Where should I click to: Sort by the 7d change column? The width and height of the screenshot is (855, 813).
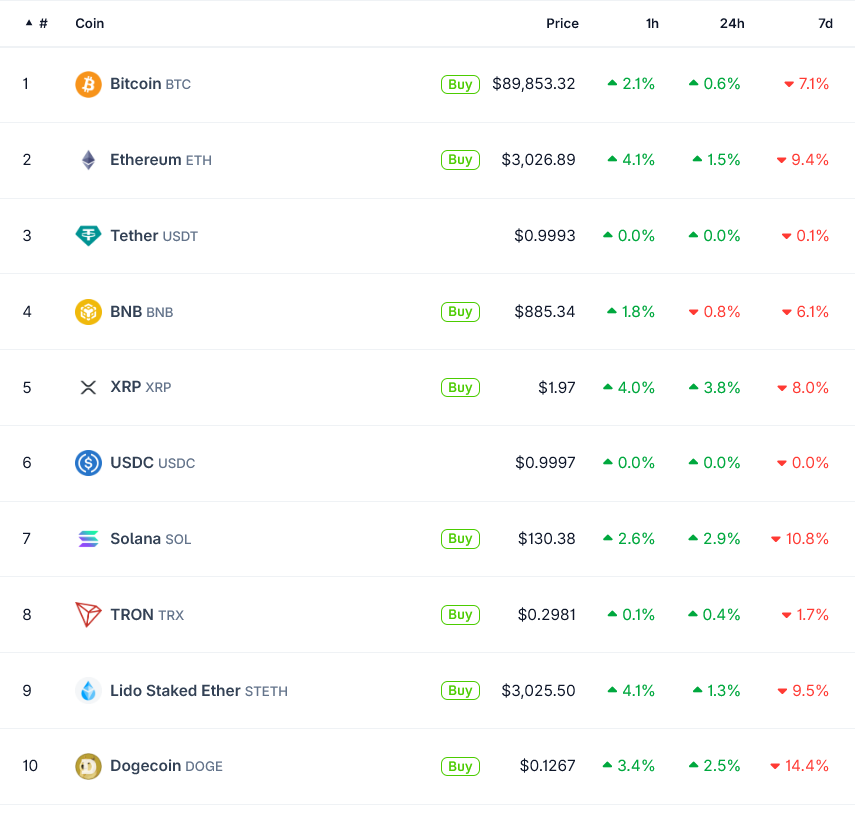coord(825,23)
